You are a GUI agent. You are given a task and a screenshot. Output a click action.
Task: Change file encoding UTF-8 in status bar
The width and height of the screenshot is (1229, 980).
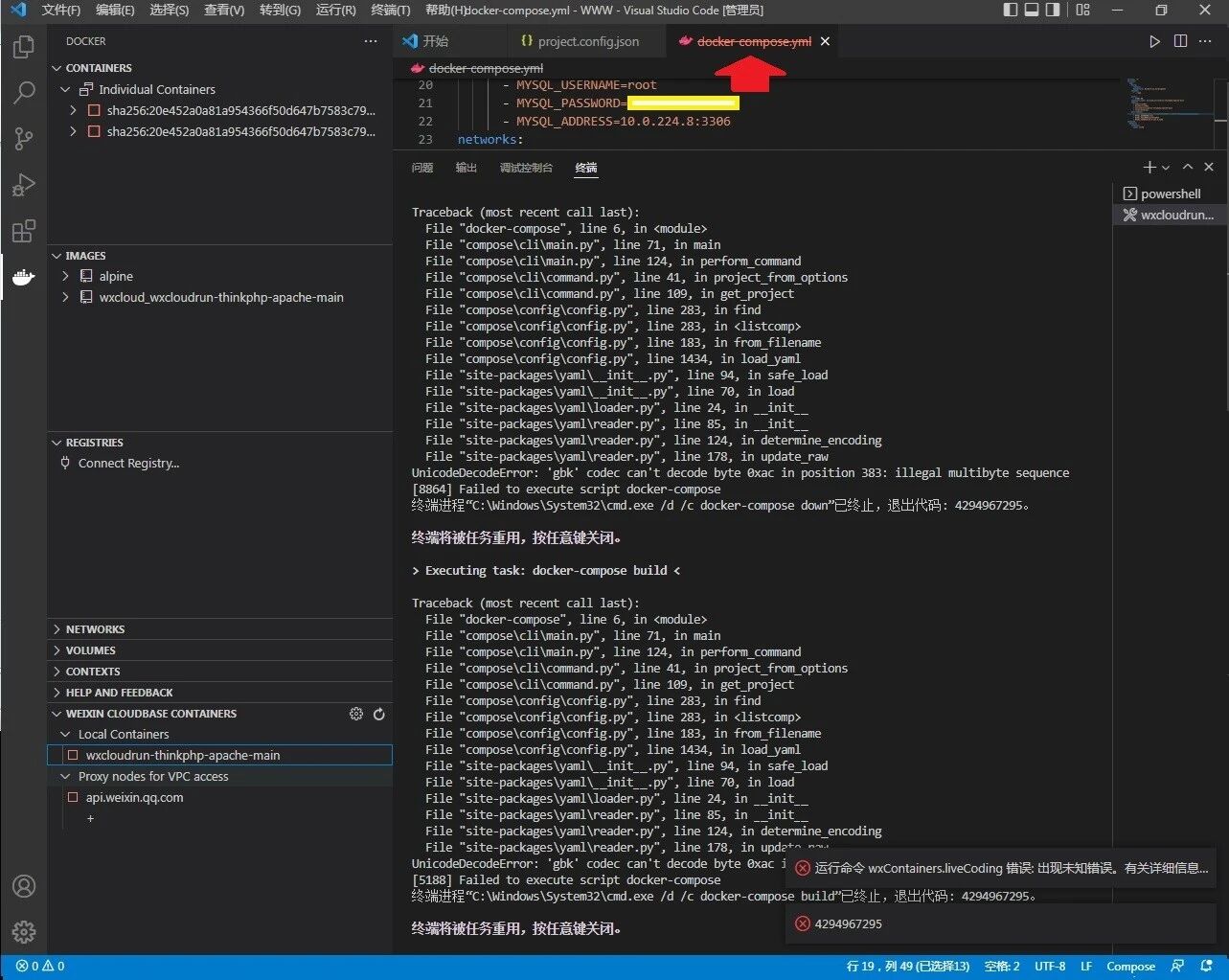[x=1050, y=967]
